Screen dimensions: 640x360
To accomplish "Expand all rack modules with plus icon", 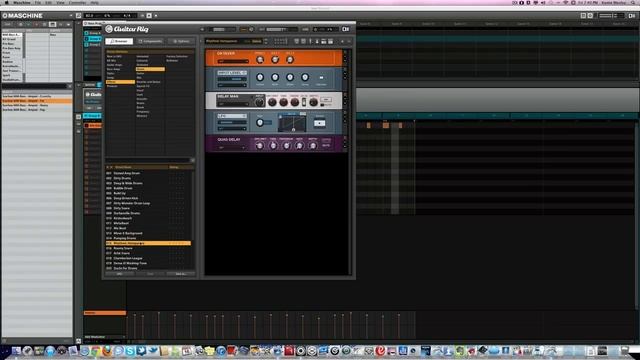I will (342, 41).
